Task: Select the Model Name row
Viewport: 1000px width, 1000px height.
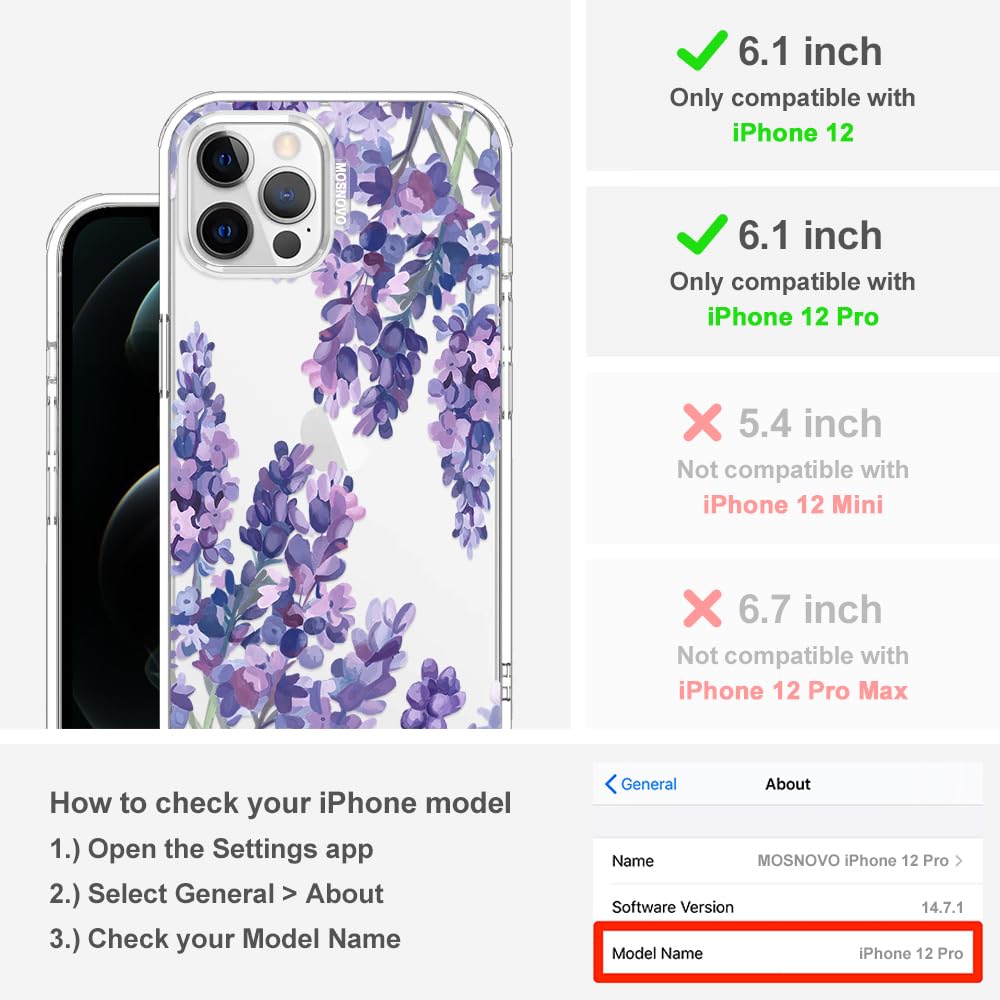Action: point(788,953)
